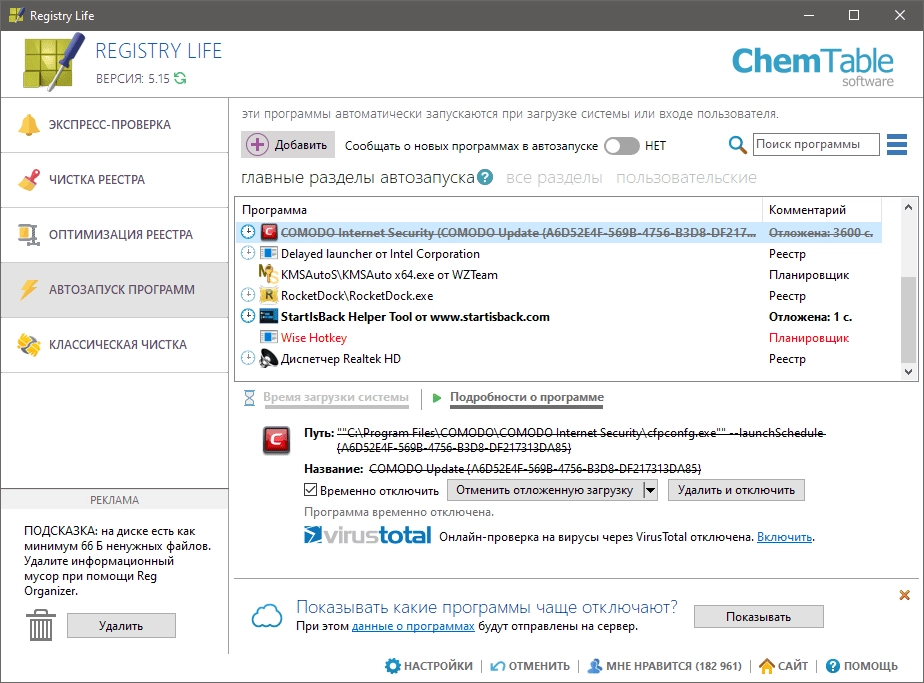Click the clock icon on RocketDock row
924x683 pixels.
[248, 295]
